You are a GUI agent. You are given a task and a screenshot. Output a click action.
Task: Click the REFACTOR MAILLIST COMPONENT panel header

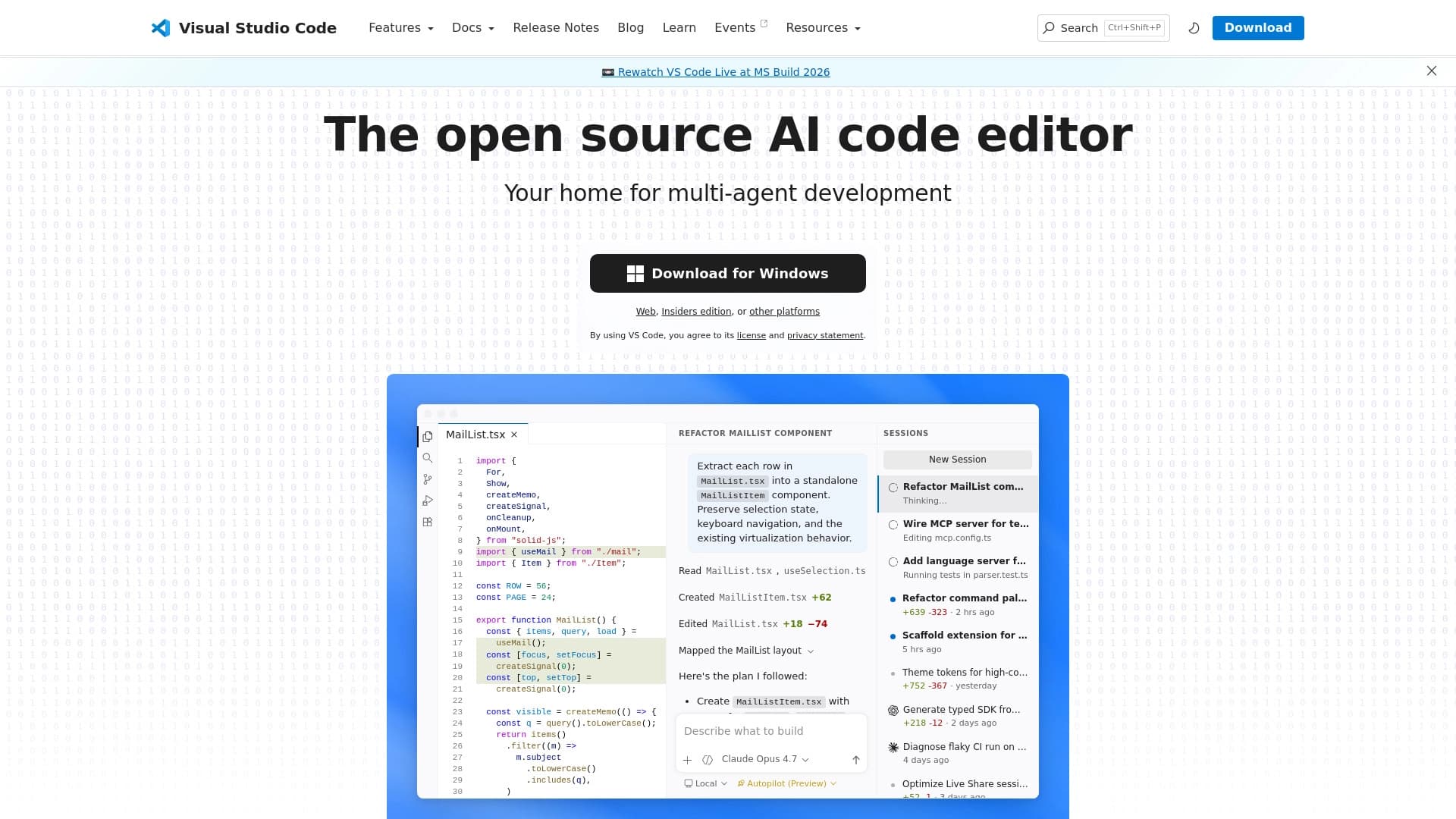tap(755, 433)
